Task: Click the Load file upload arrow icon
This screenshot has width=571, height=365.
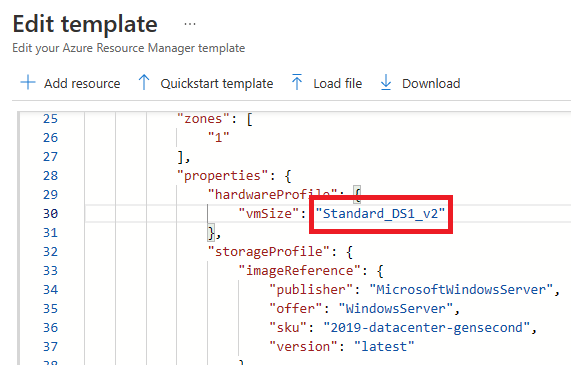Action: click(297, 82)
